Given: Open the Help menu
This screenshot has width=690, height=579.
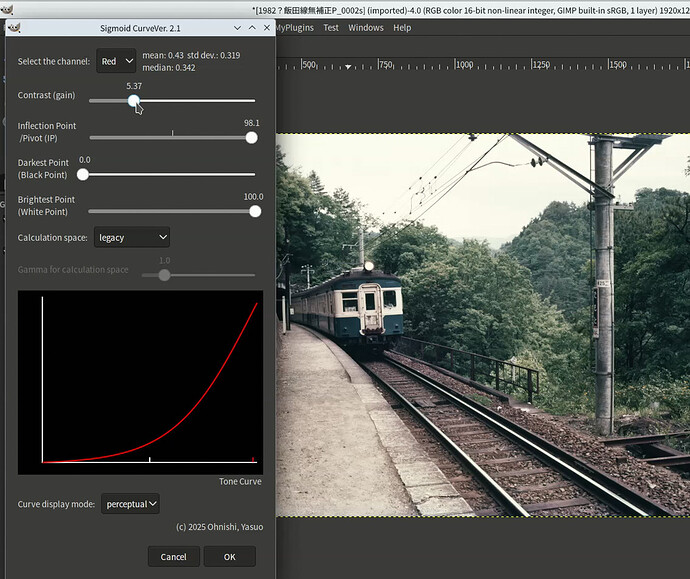Looking at the screenshot, I should pyautogui.click(x=402, y=28).
